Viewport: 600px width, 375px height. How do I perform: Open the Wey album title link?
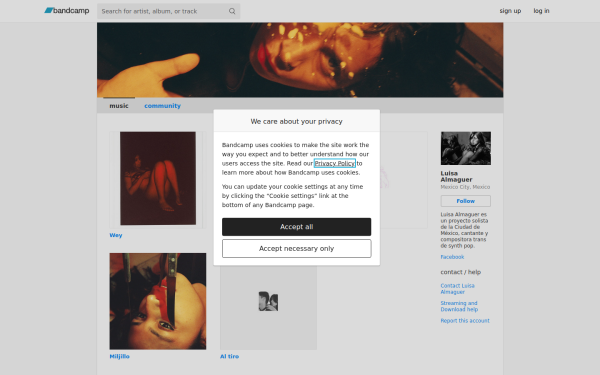(116, 235)
